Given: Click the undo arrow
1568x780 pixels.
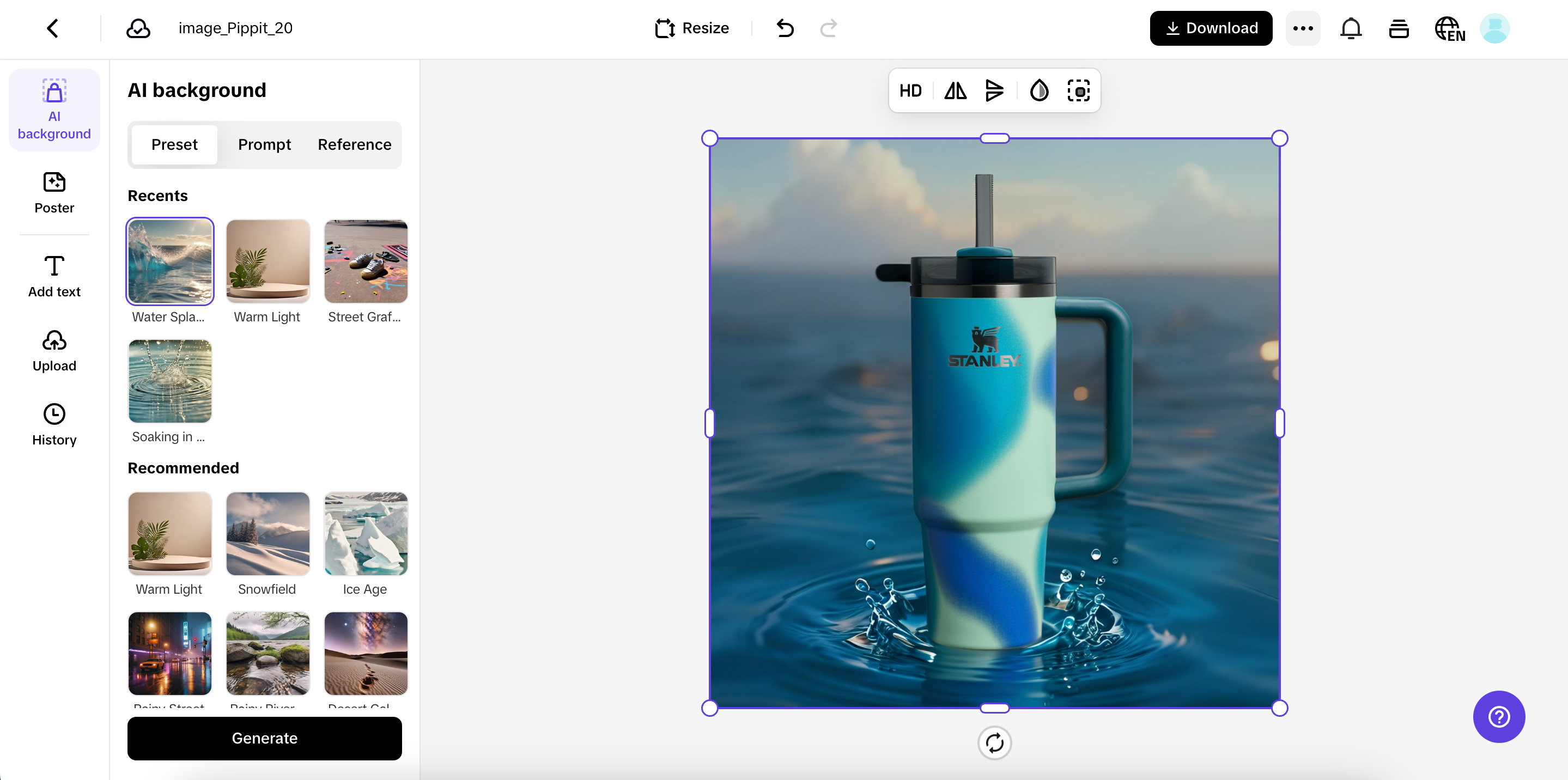Looking at the screenshot, I should (785, 28).
